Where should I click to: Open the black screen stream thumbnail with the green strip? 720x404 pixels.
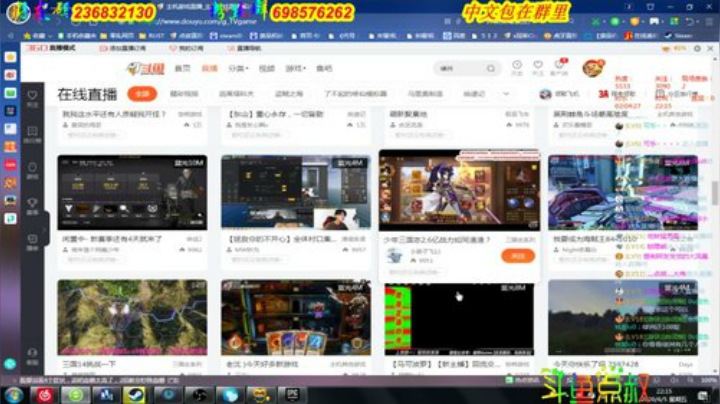tap(459, 319)
